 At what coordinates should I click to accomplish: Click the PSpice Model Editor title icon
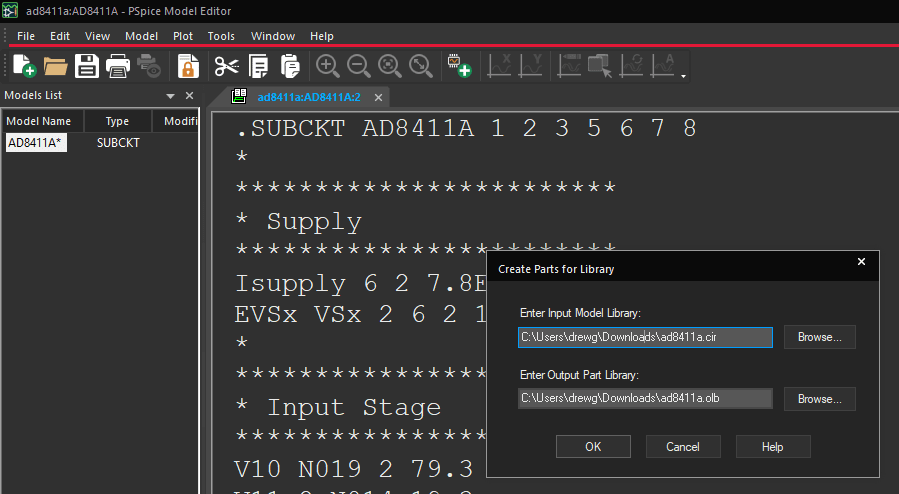(x=10, y=10)
